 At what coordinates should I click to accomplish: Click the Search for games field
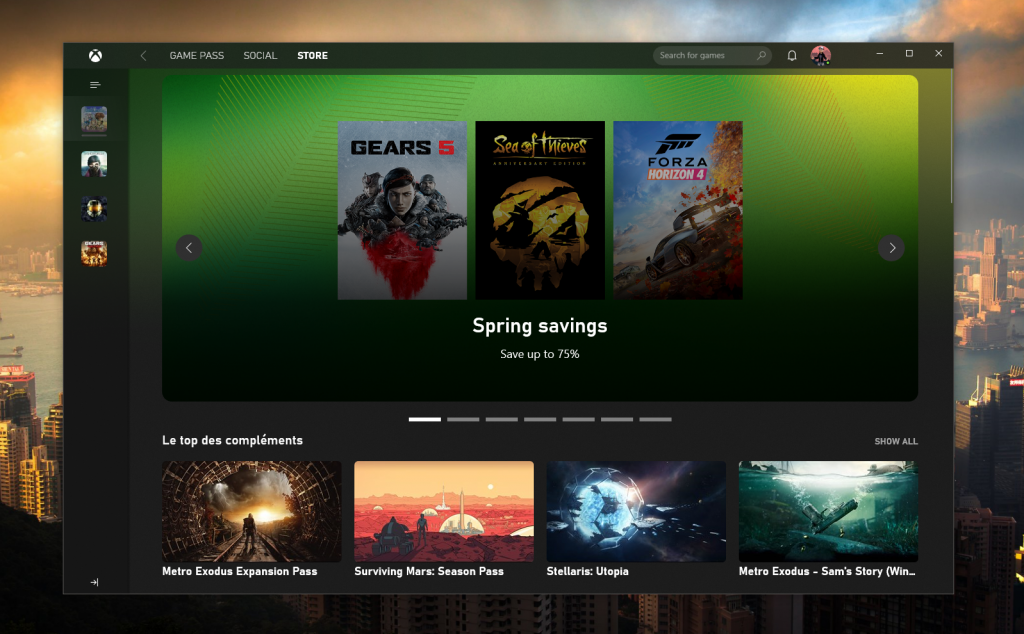(712, 55)
